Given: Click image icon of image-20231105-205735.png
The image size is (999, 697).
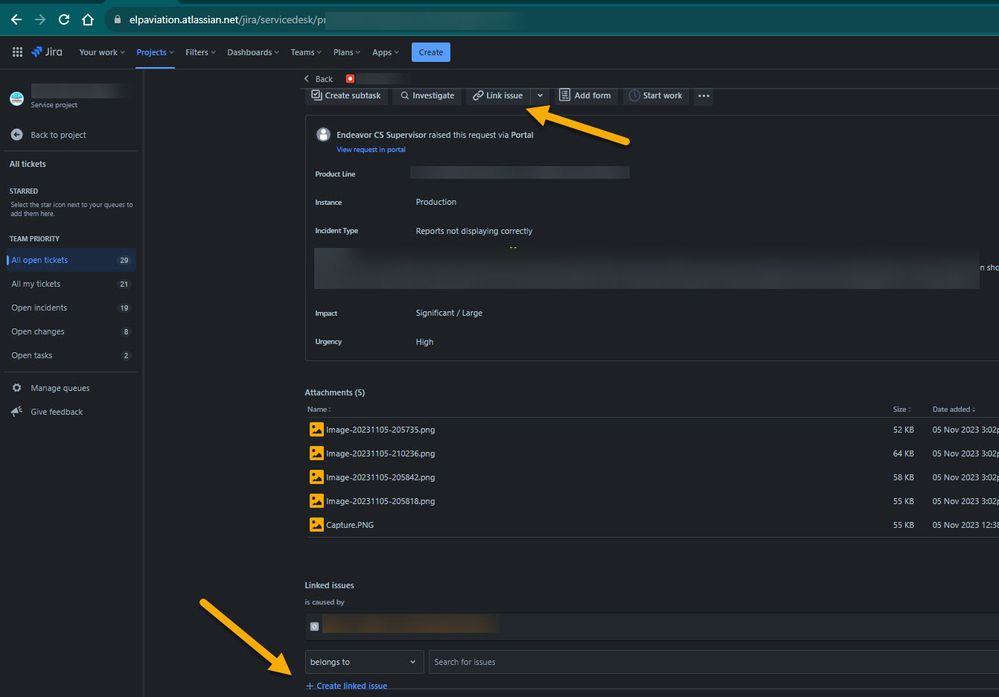Looking at the screenshot, I should pos(317,429).
